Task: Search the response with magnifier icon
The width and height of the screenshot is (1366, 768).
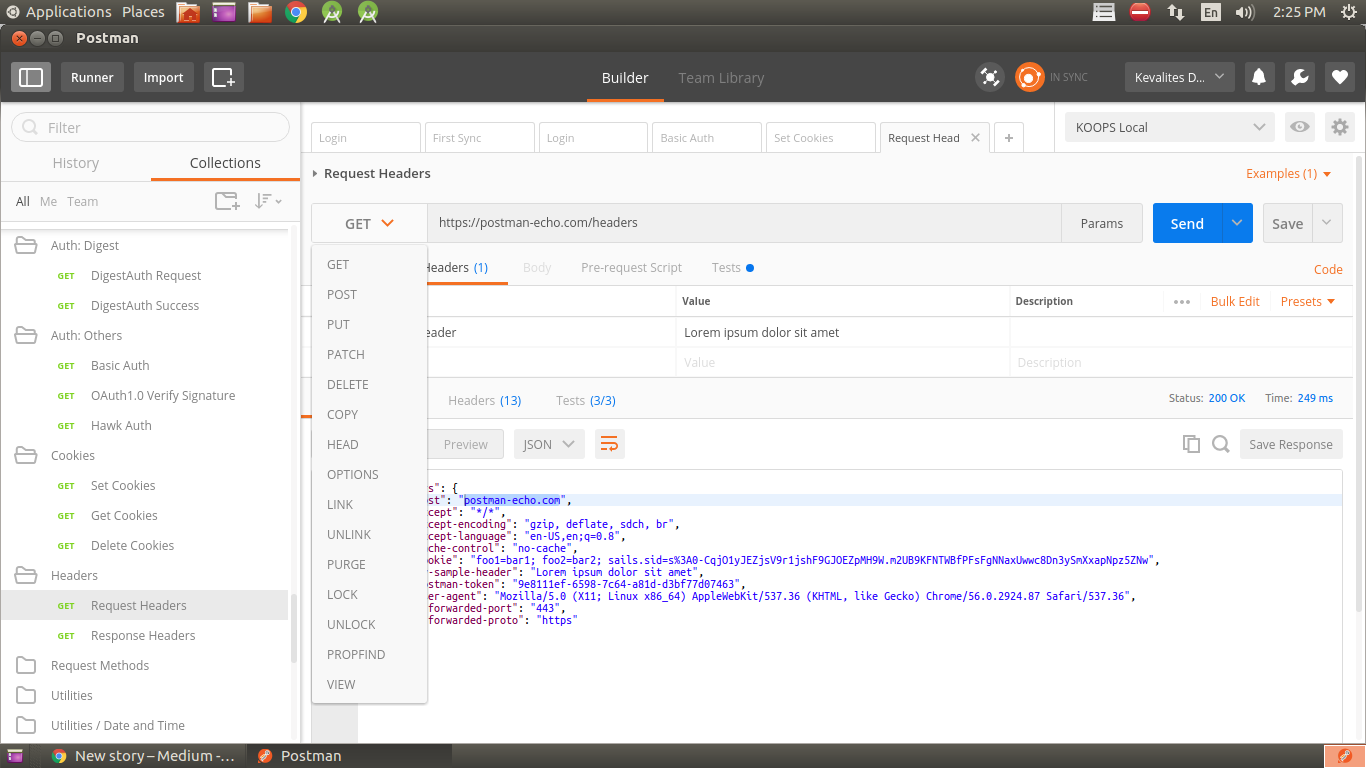Action: 1220,444
